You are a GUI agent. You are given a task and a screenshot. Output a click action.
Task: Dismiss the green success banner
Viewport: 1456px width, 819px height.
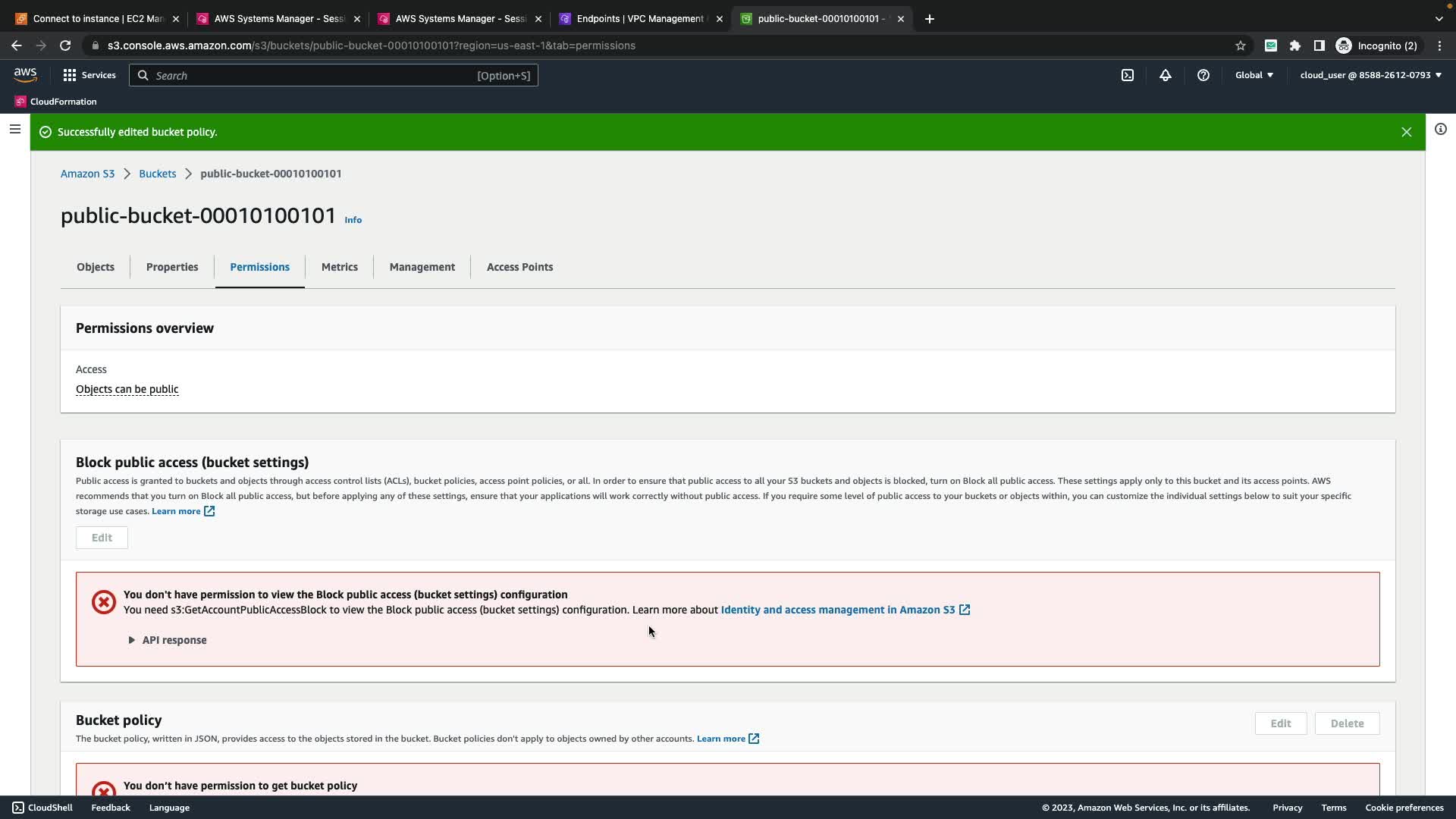[x=1406, y=132]
